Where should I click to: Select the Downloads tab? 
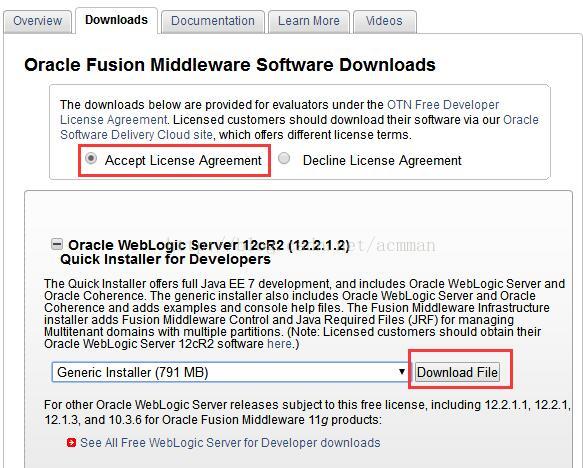[116, 20]
